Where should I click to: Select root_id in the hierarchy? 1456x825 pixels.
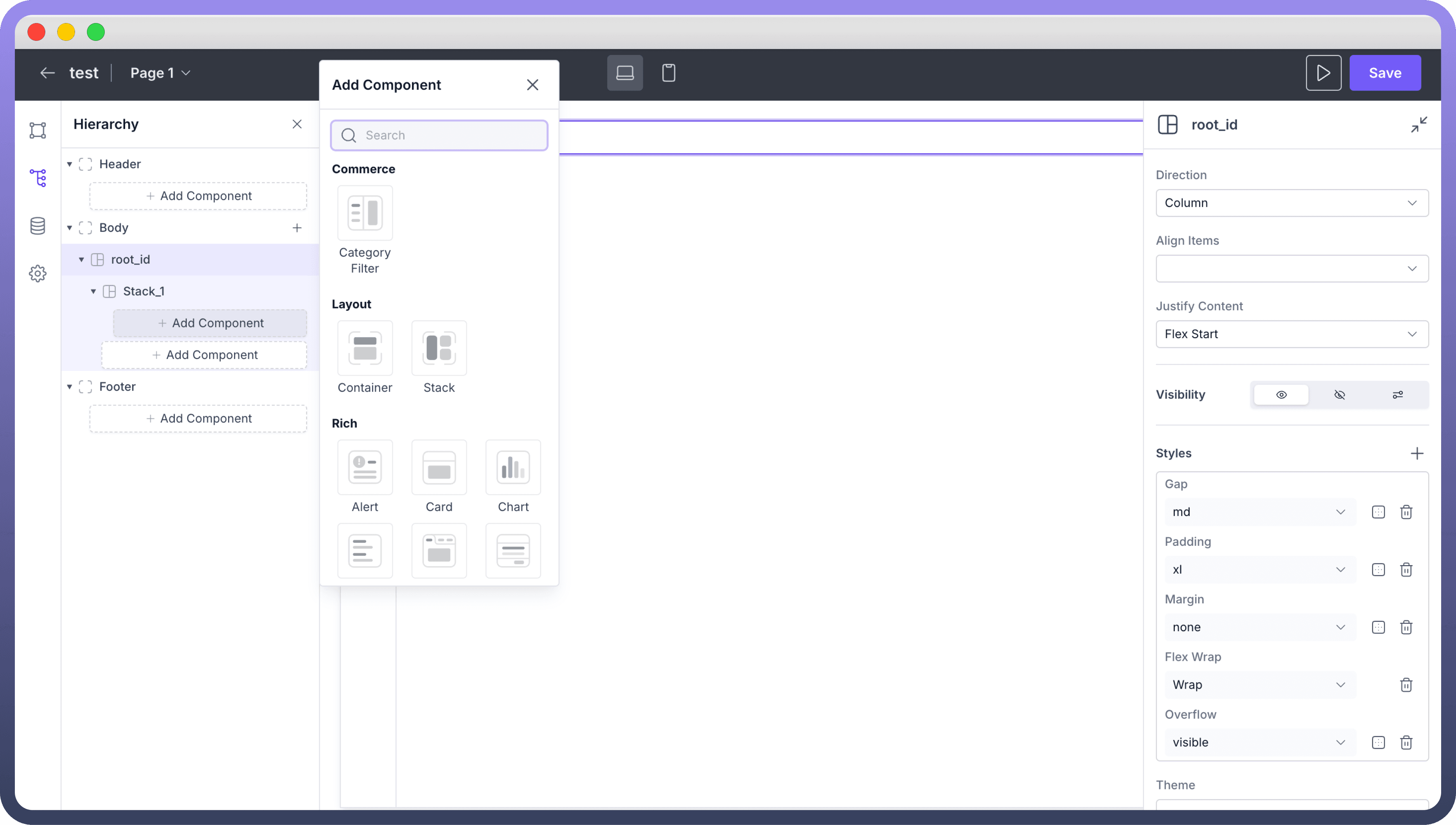point(131,260)
